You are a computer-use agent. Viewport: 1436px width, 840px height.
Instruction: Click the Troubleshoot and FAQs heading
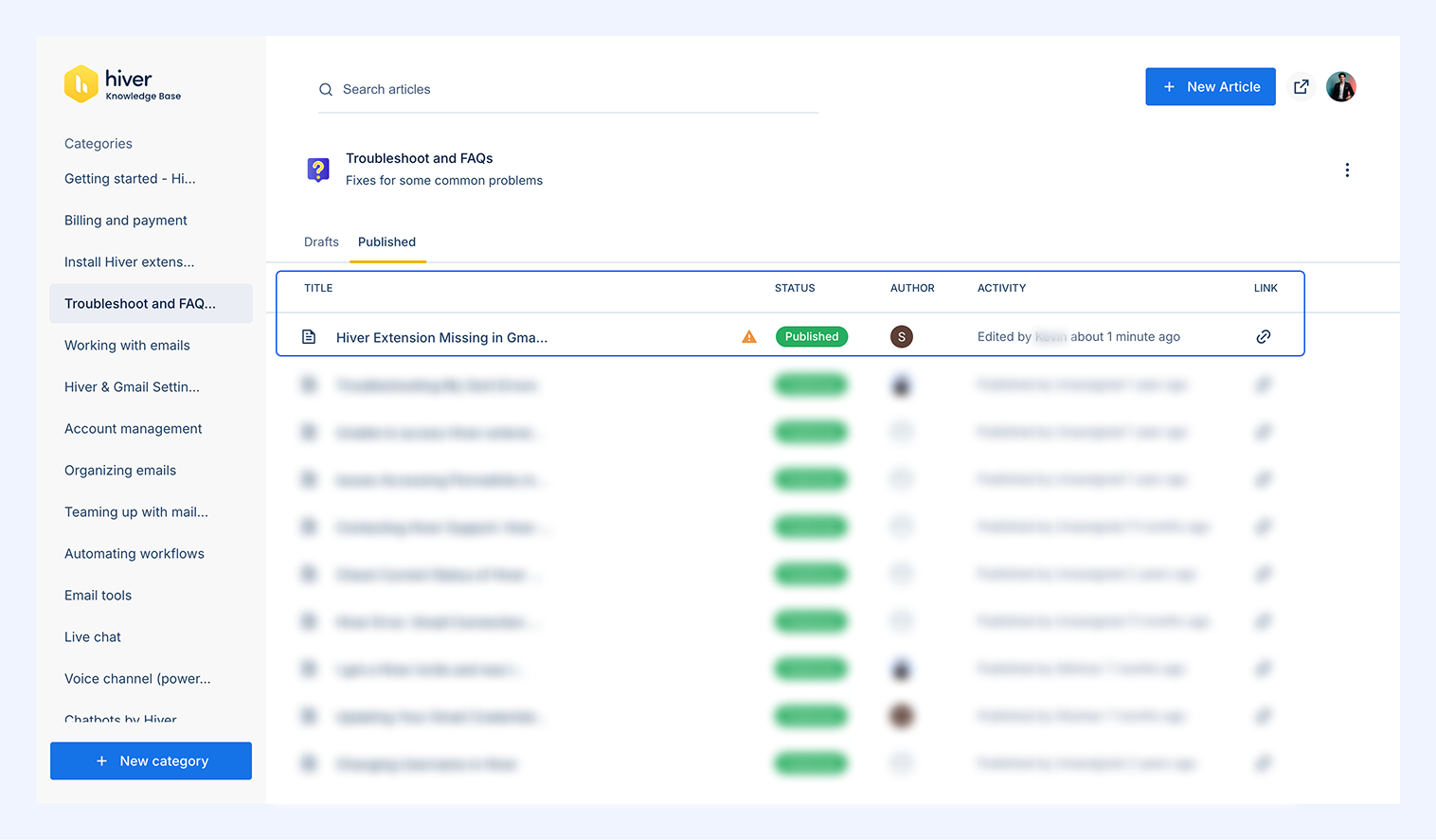420,158
